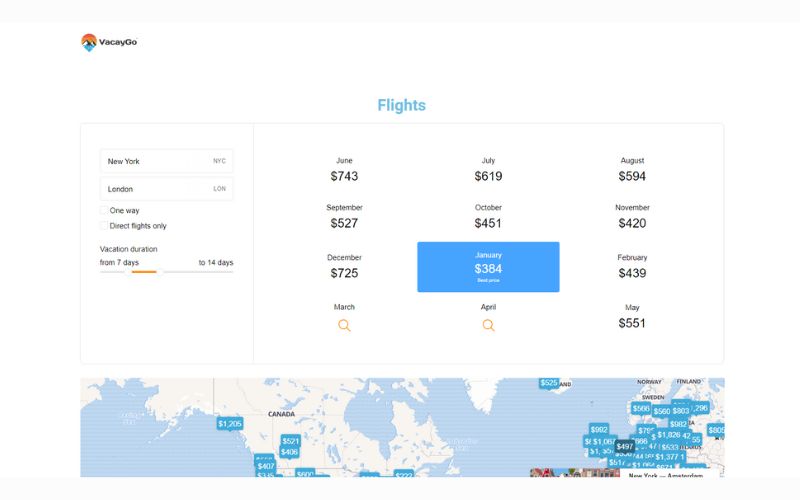Choose October at $451
The height and width of the screenshot is (500, 800).
488,217
